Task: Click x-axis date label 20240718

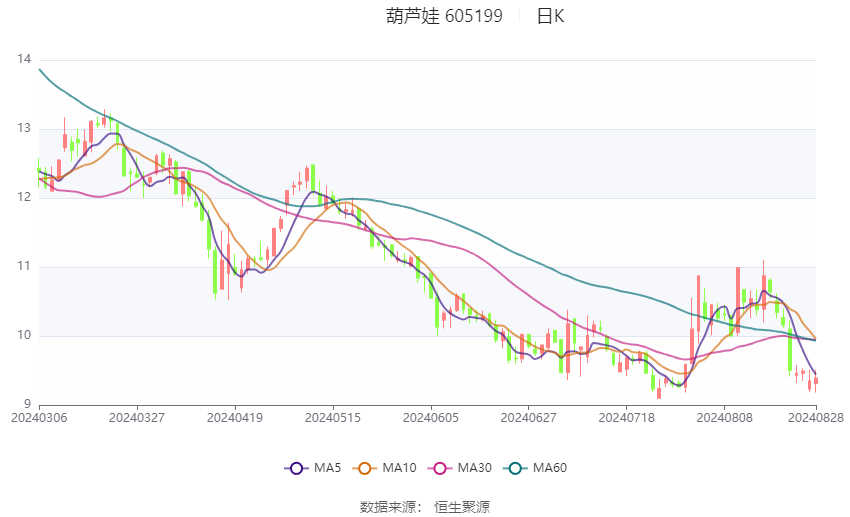Action: tap(627, 418)
